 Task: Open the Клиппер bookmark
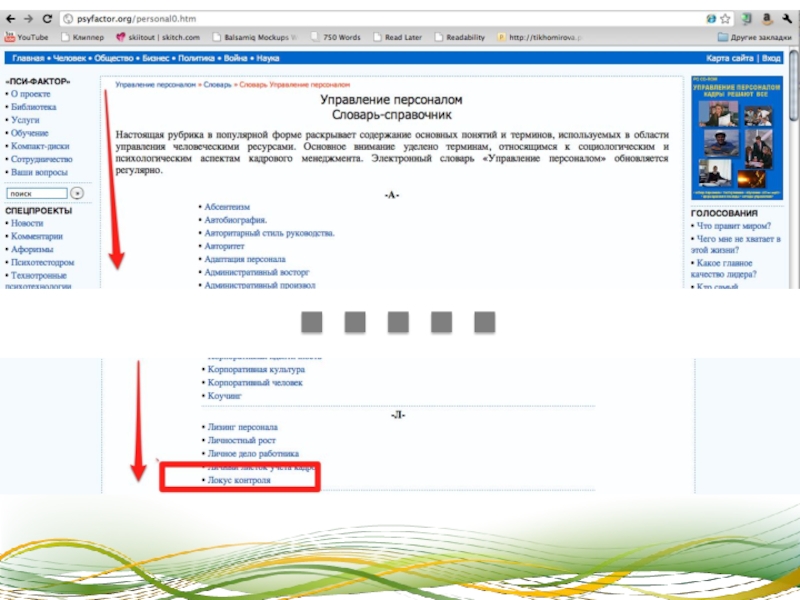point(83,37)
